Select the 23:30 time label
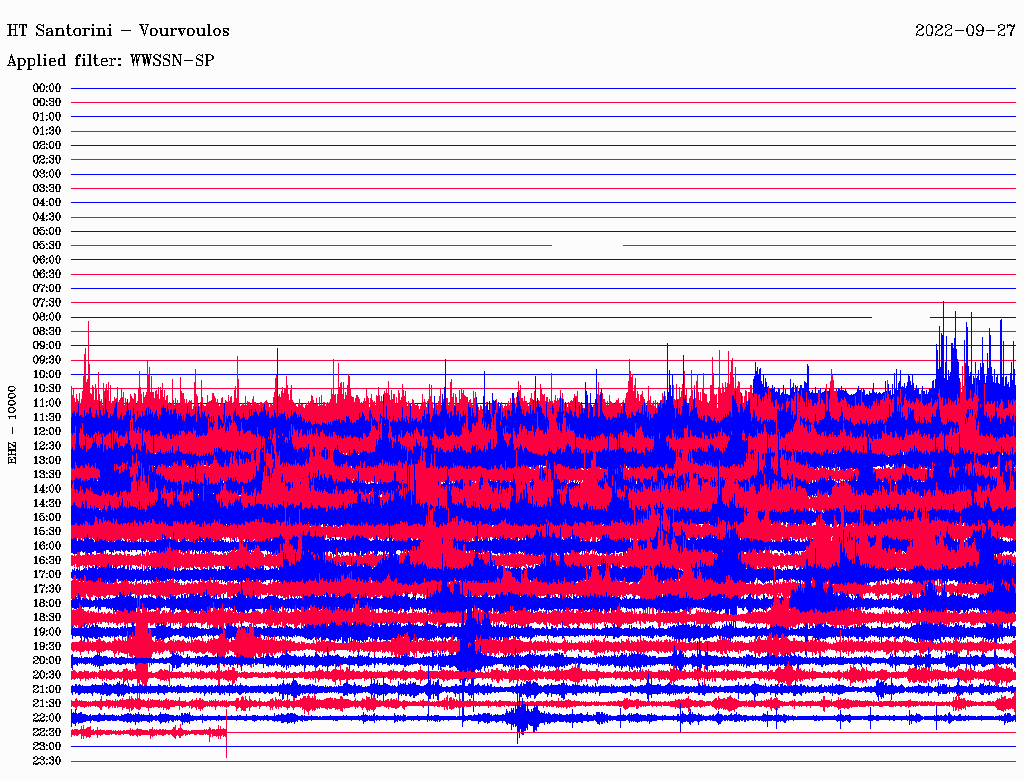The width and height of the screenshot is (1024, 780). [47, 761]
